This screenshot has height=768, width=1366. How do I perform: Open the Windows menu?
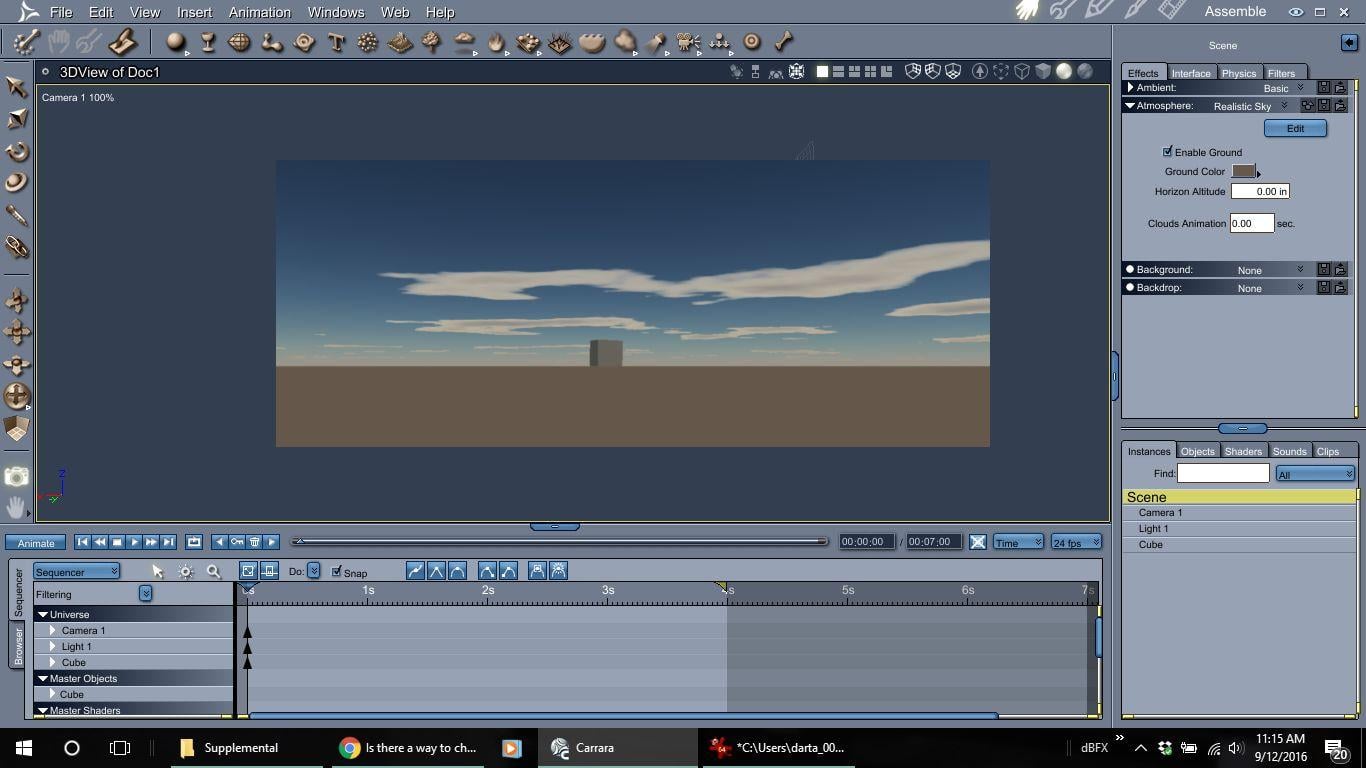[336, 12]
